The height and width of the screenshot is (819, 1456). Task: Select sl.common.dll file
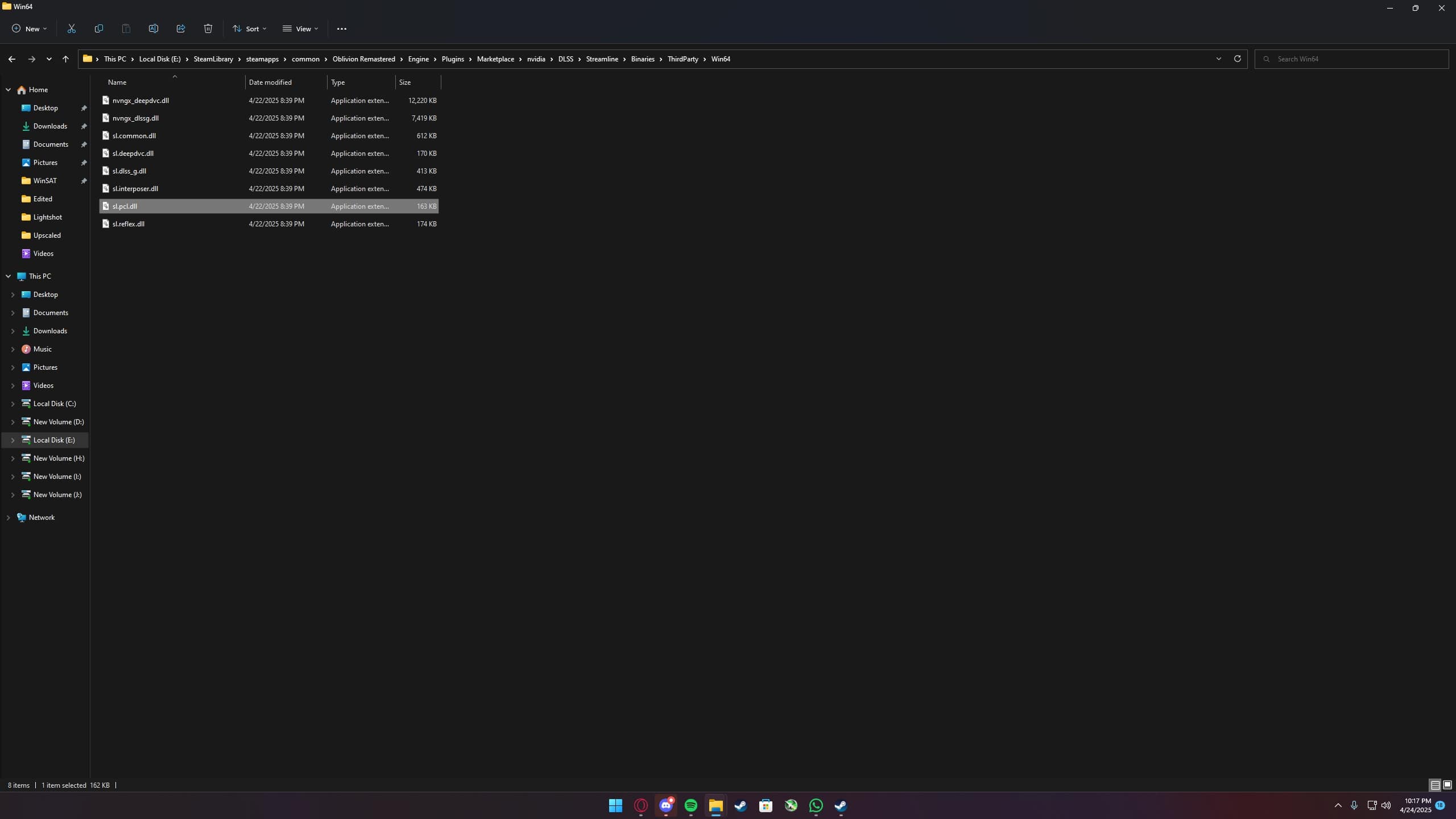click(269, 136)
